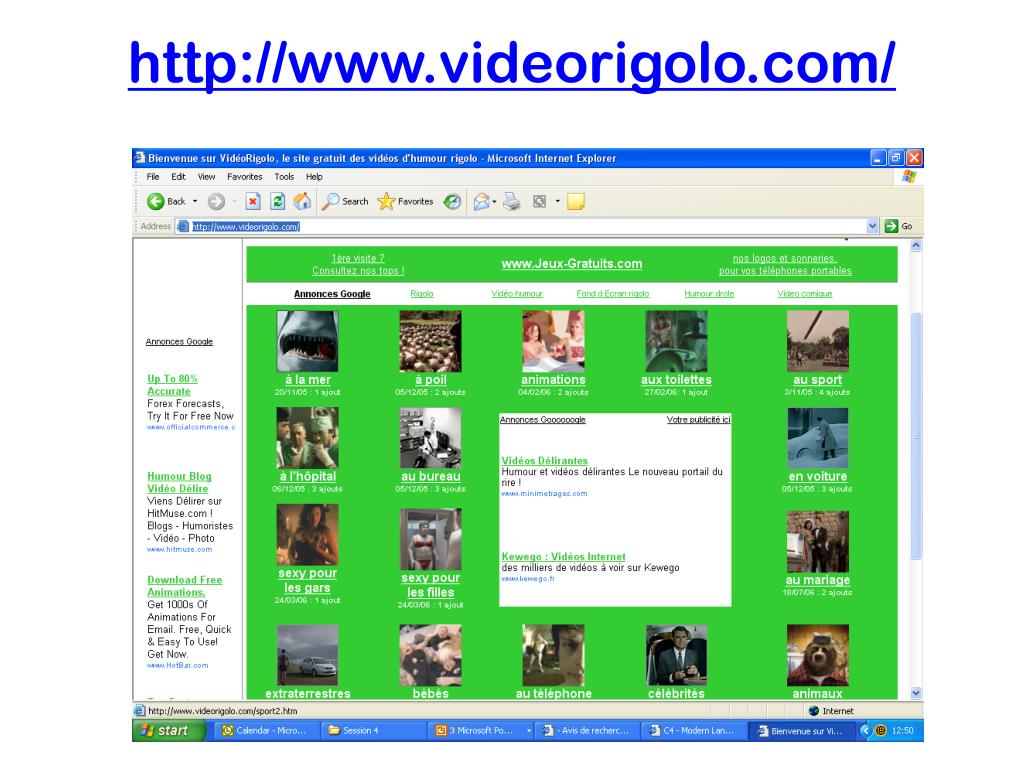
Task: Switch to 'Session 4' taskbar folder
Action: pos(374,731)
